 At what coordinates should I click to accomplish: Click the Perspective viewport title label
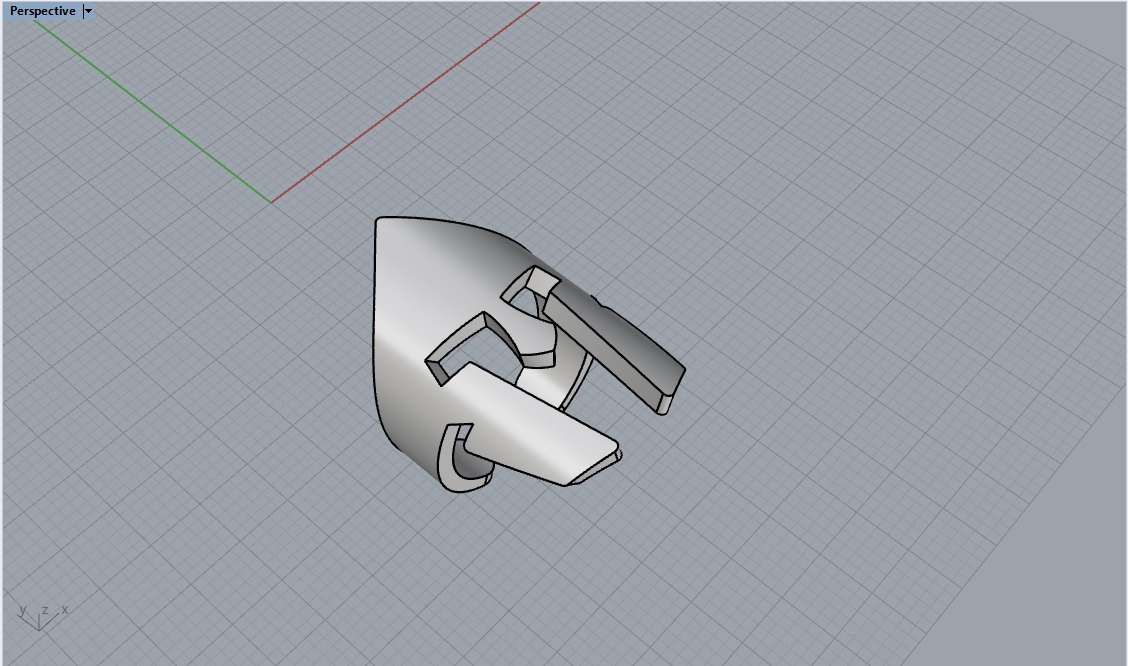pyautogui.click(x=42, y=11)
